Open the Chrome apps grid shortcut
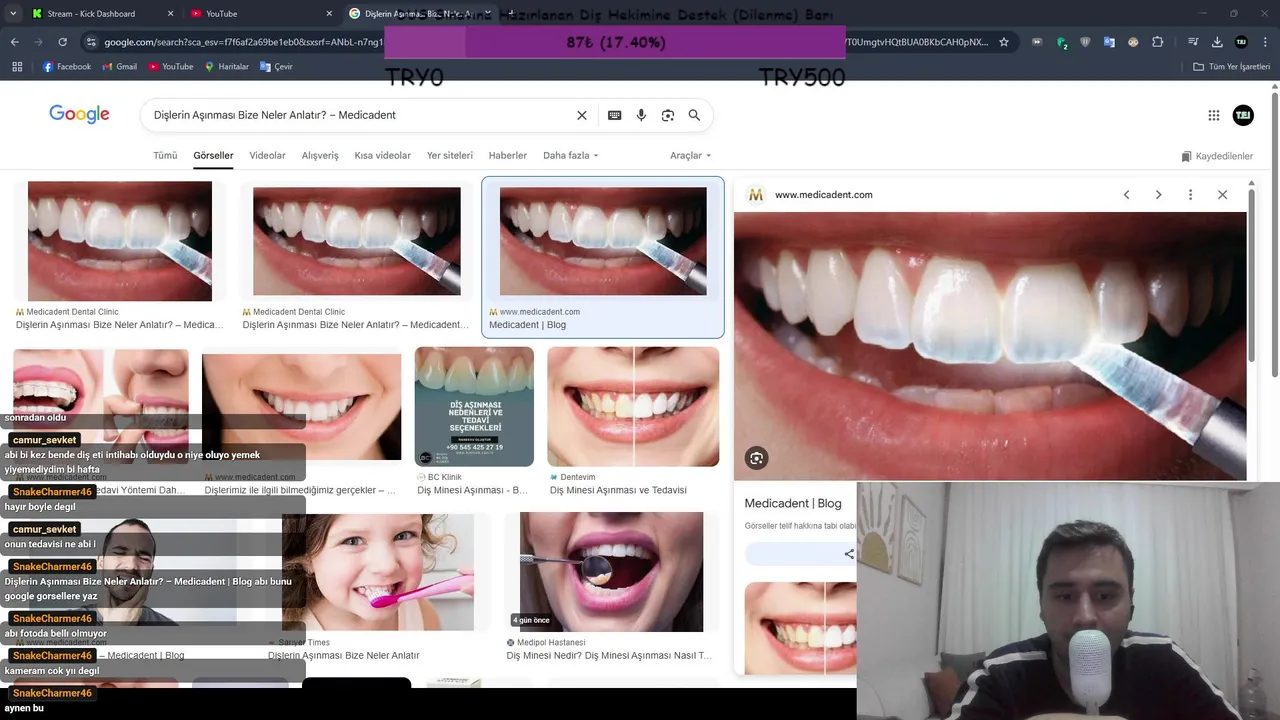The image size is (1280, 720). (17, 67)
